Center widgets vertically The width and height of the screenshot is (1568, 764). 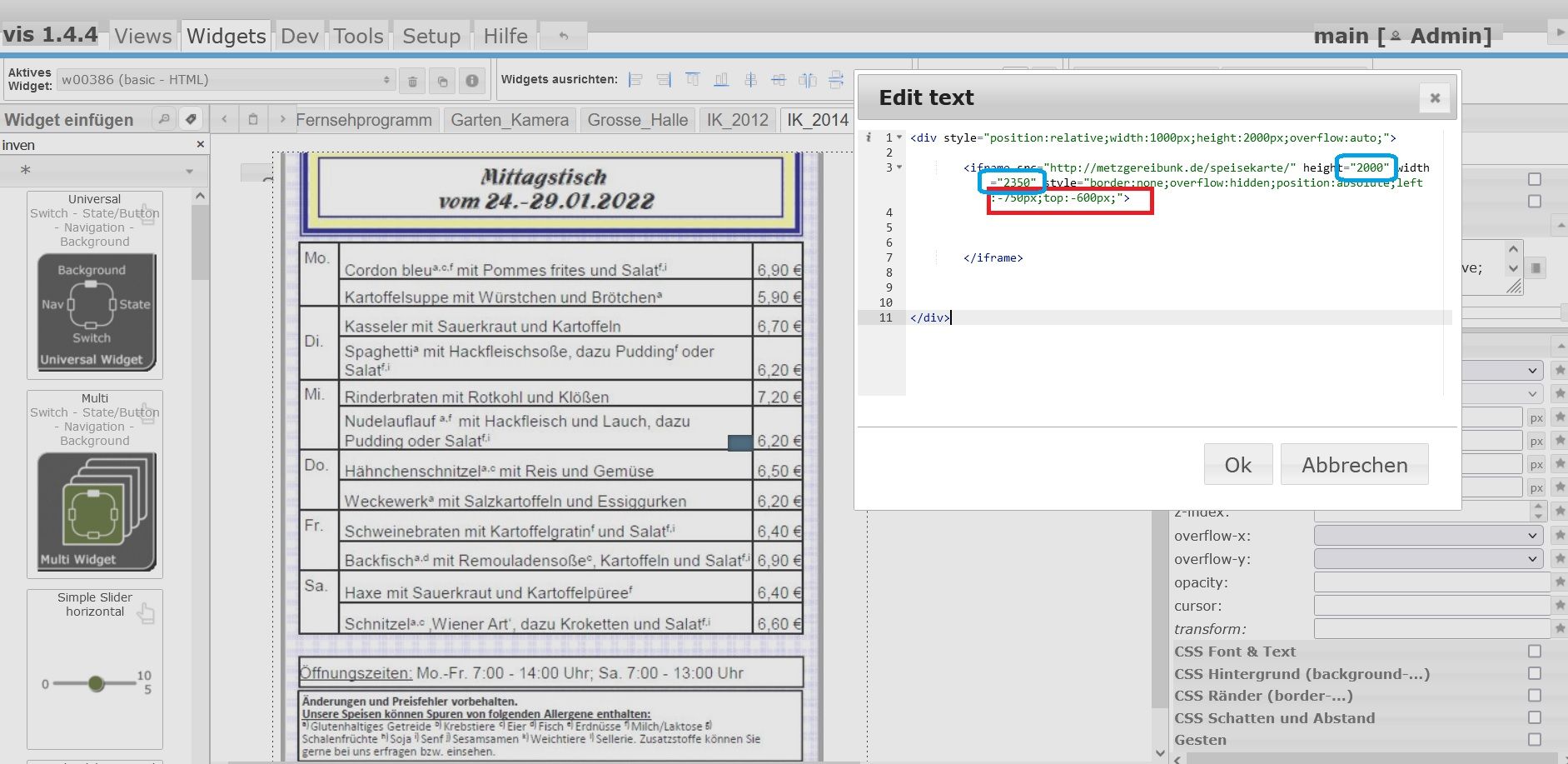779,80
